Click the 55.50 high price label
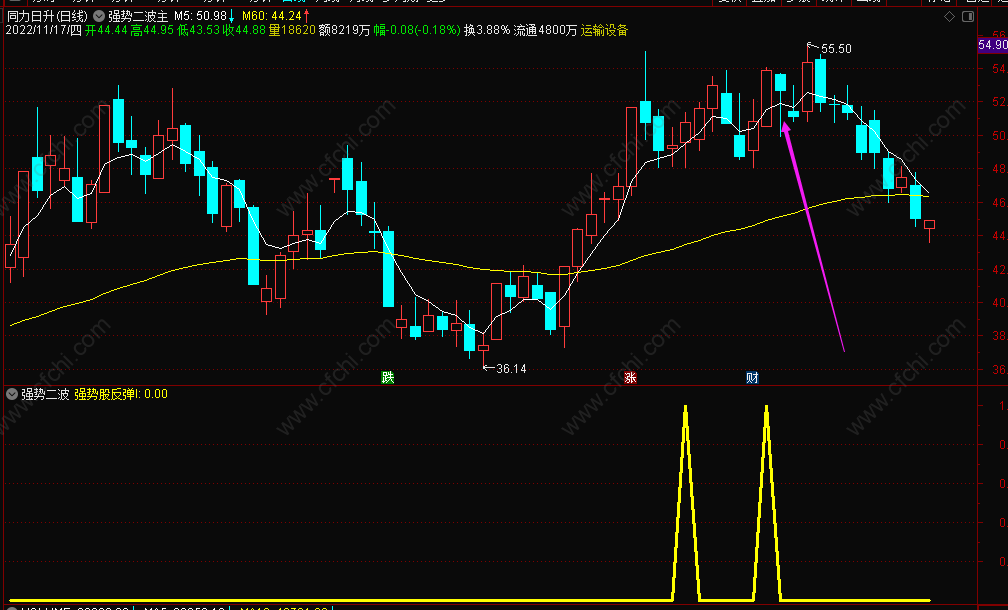Viewport: 1008px width, 610px height. (x=836, y=49)
